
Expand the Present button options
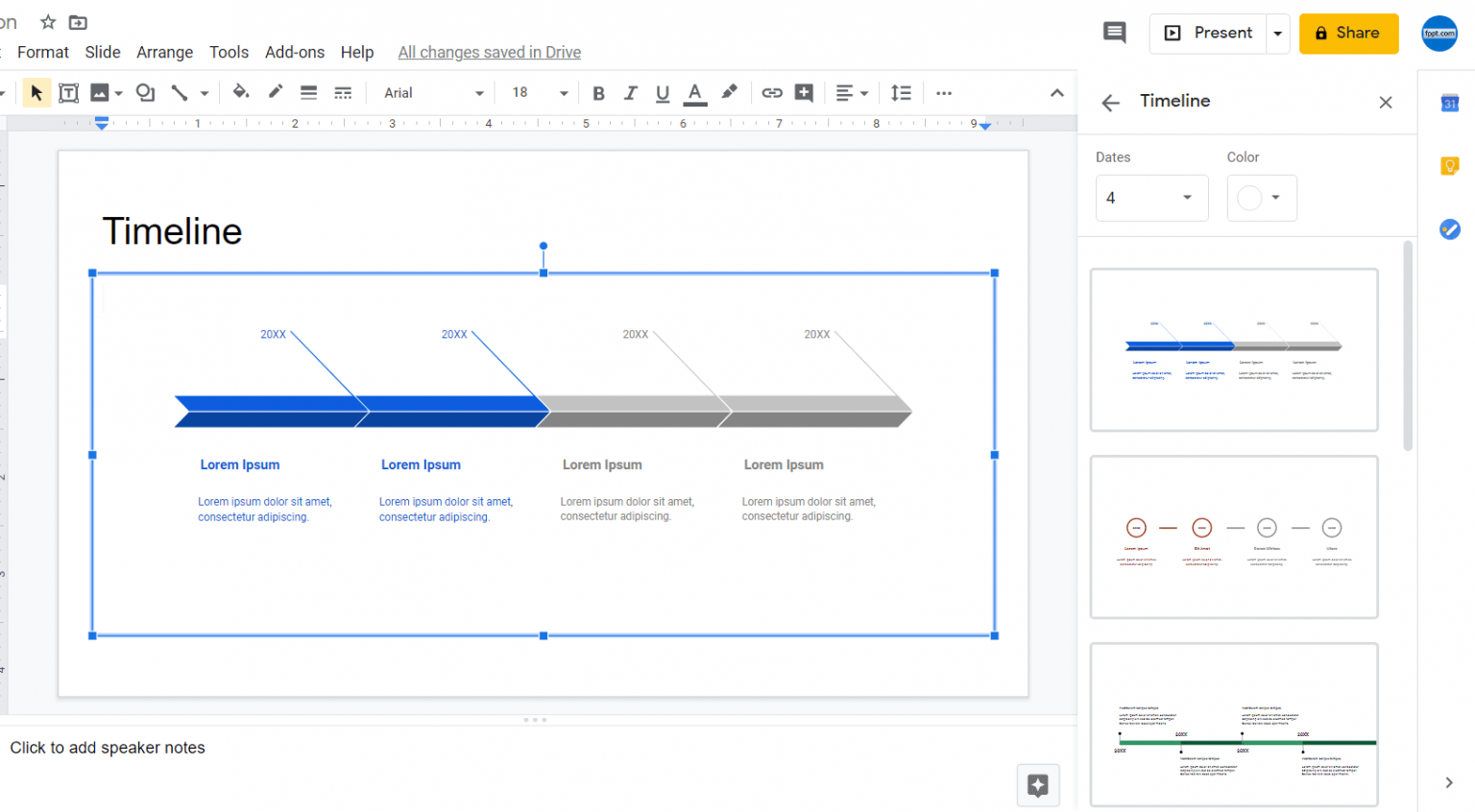1277,32
